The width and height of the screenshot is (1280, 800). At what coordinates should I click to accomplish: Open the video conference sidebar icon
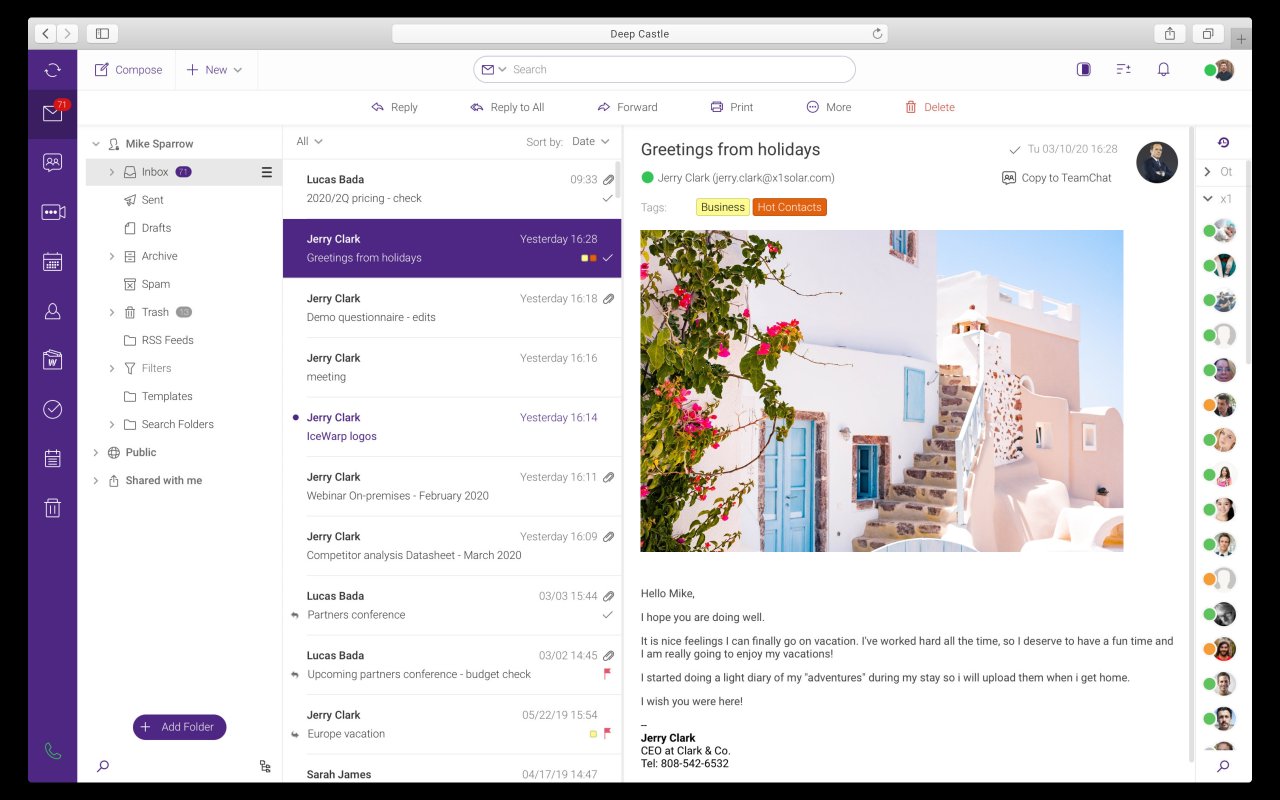(52, 212)
